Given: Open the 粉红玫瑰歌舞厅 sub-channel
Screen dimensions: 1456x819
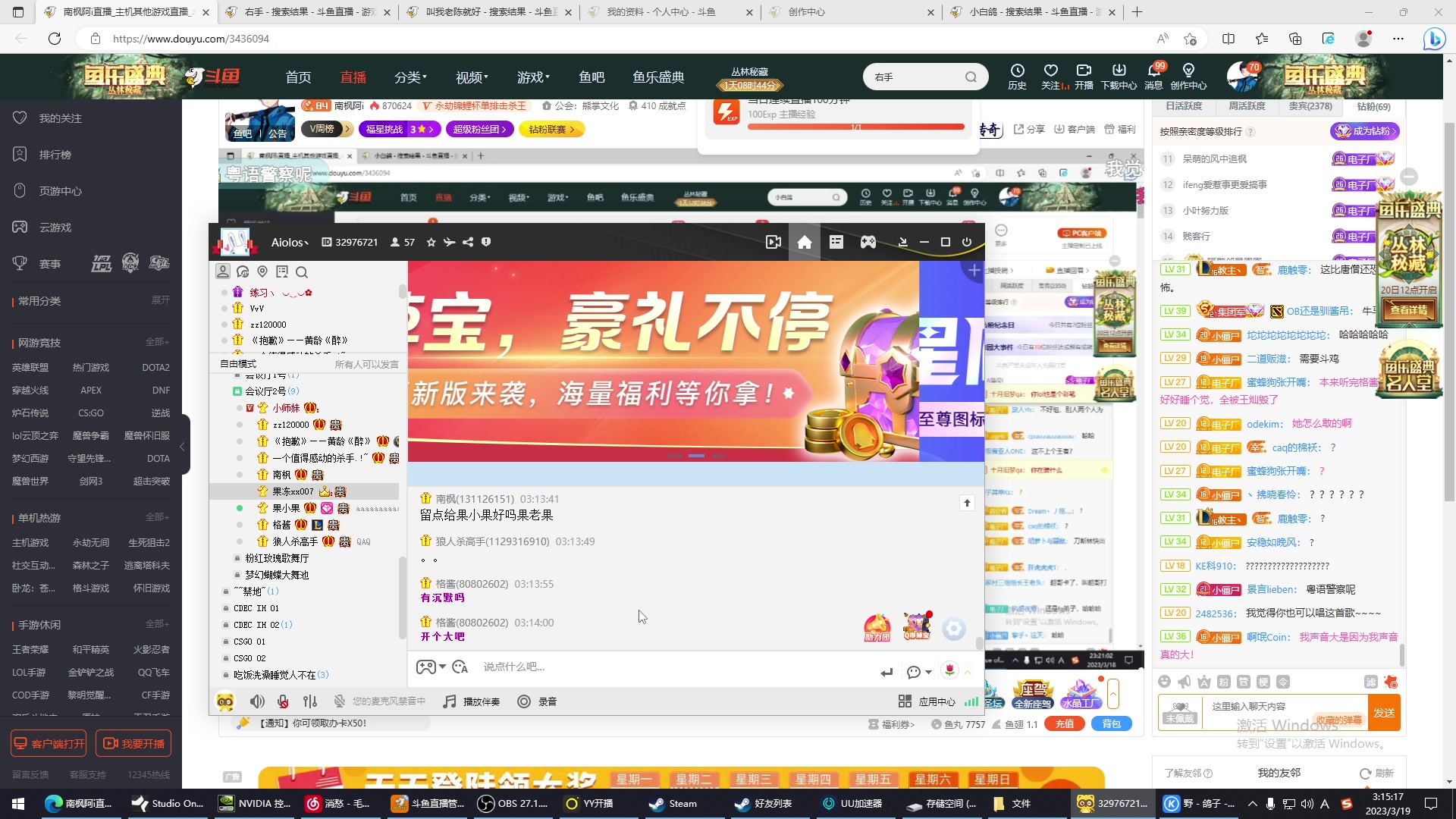Looking at the screenshot, I should (x=277, y=558).
